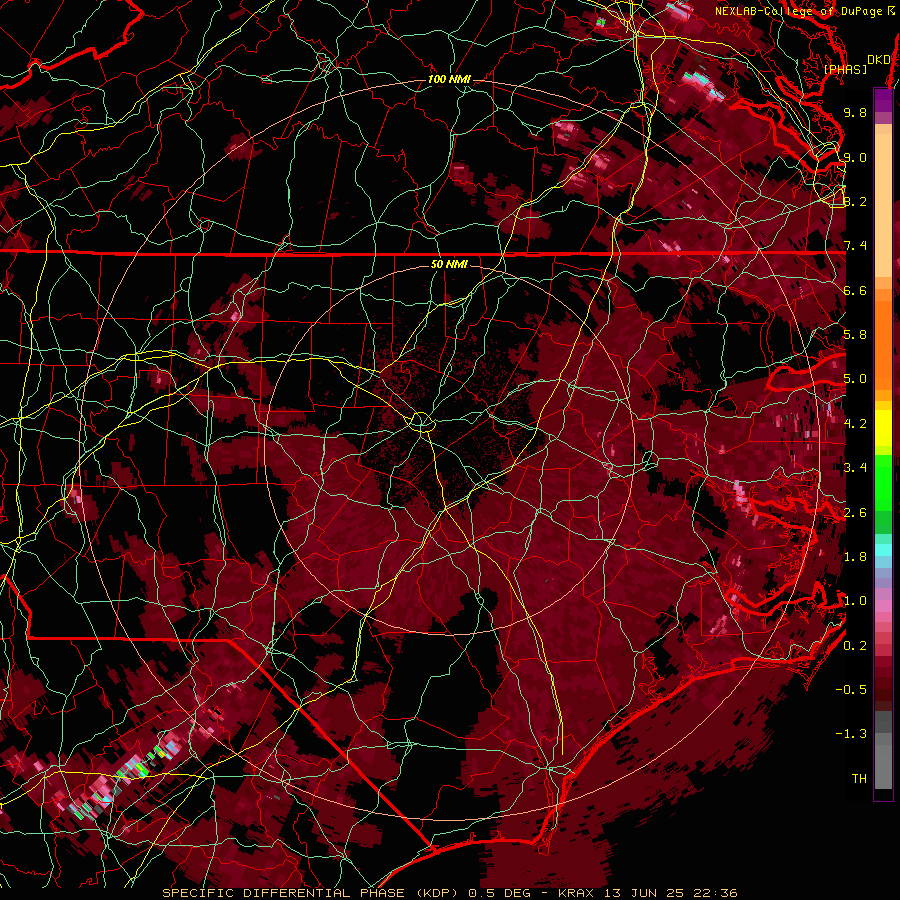Viewport: 900px width, 900px height.
Task: Click the -1.3 scale value
Action: coord(851,734)
